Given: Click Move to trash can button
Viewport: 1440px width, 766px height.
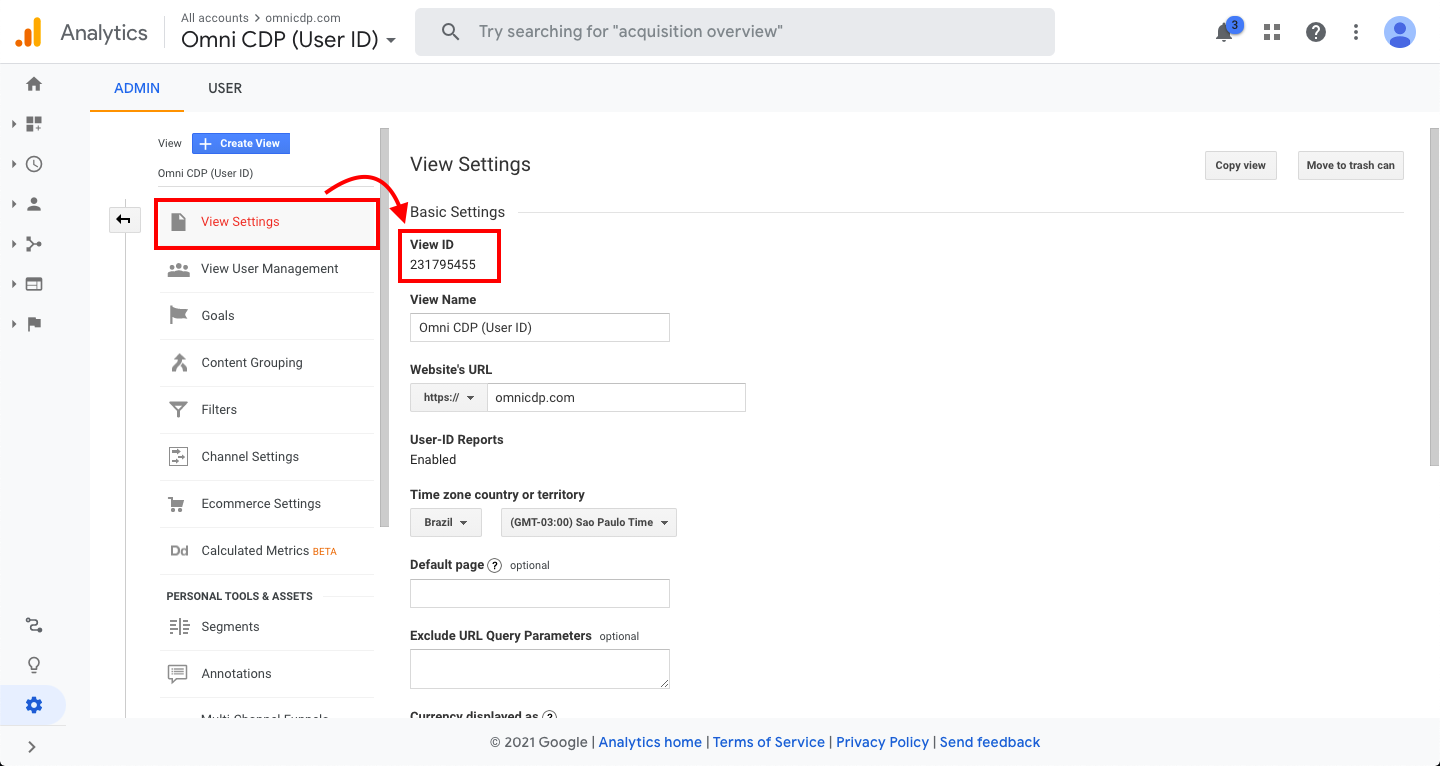Looking at the screenshot, I should pyautogui.click(x=1351, y=165).
